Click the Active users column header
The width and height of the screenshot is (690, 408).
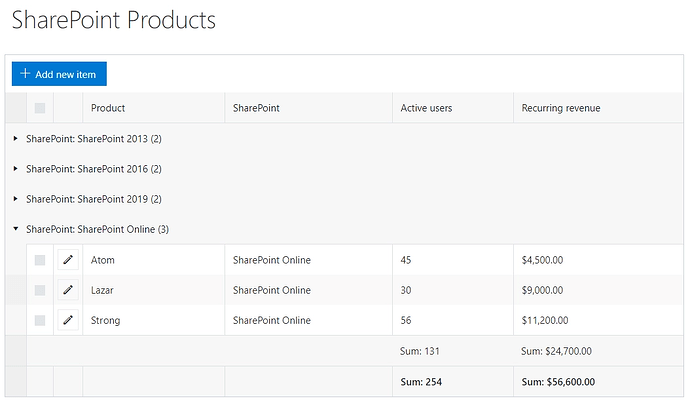click(426, 108)
